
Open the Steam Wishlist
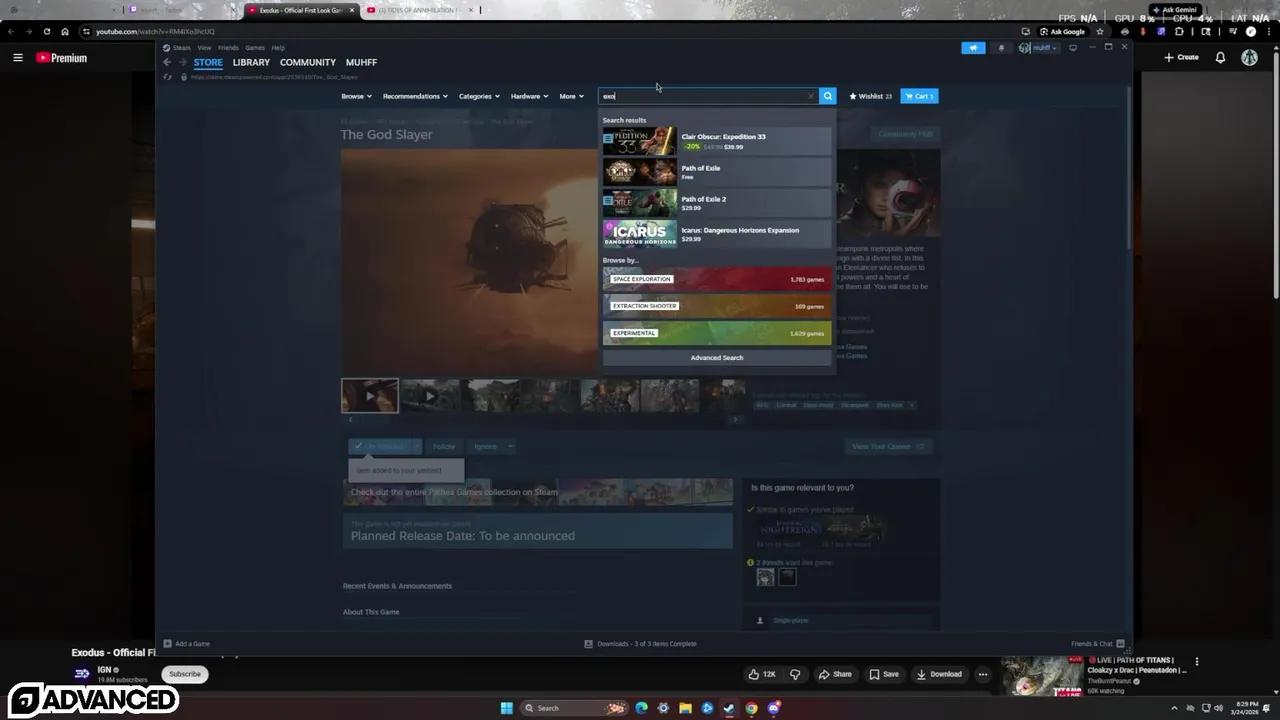point(870,96)
